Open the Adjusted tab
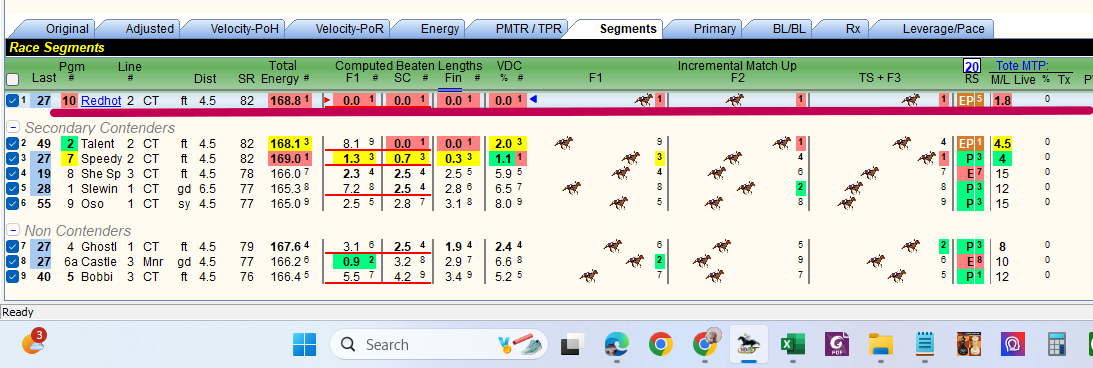Image resolution: width=1093 pixels, height=368 pixels. point(149,29)
